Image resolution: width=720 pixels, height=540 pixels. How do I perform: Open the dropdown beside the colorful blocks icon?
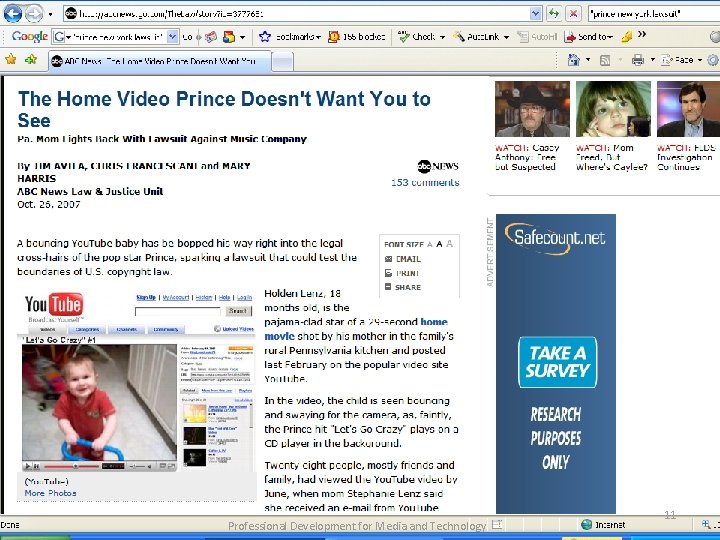click(x=242, y=37)
